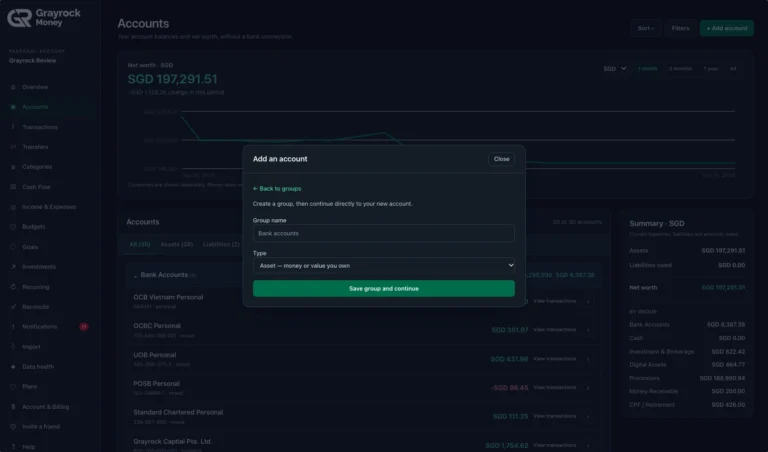This screenshot has height=452, width=768.
Task: Select the All chart range
Action: click(733, 69)
